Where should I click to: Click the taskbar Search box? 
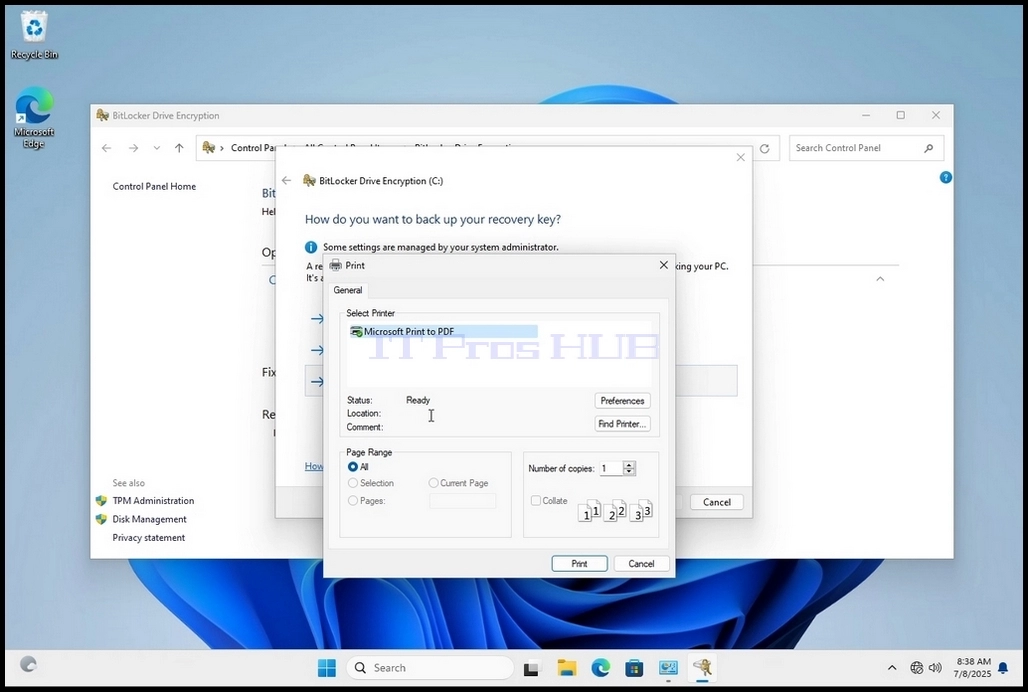pos(430,668)
